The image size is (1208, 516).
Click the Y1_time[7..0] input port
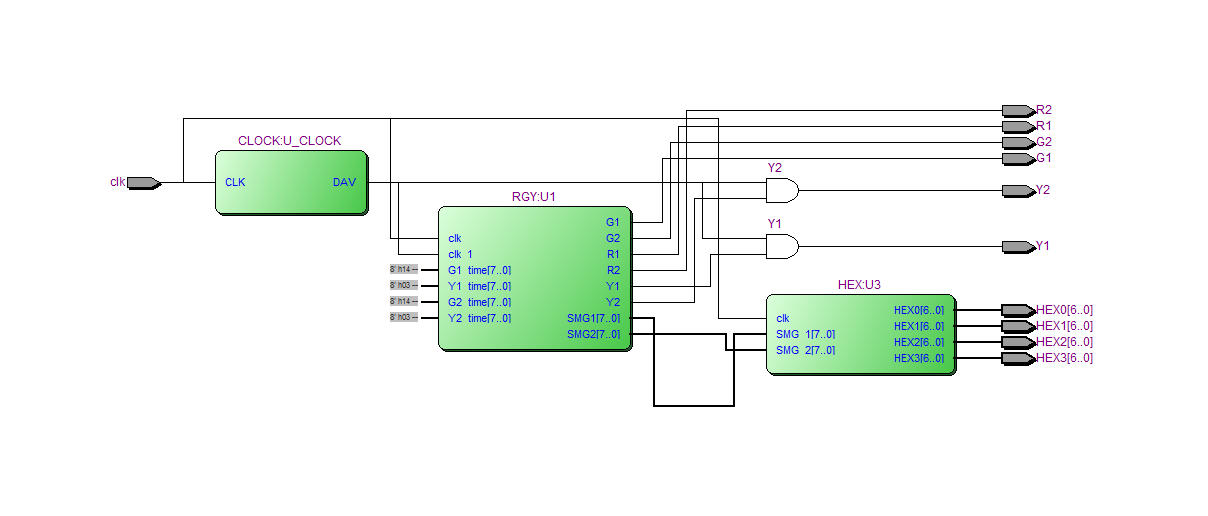480,286
